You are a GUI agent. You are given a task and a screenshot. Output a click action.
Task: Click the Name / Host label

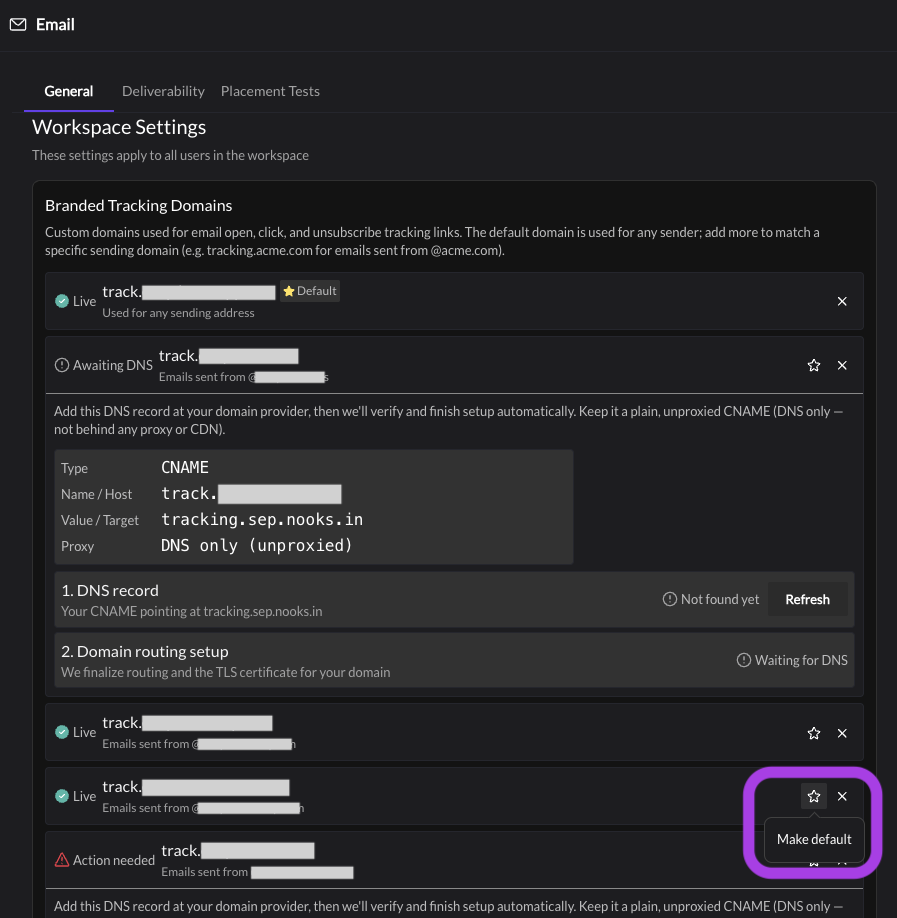click(x=97, y=494)
